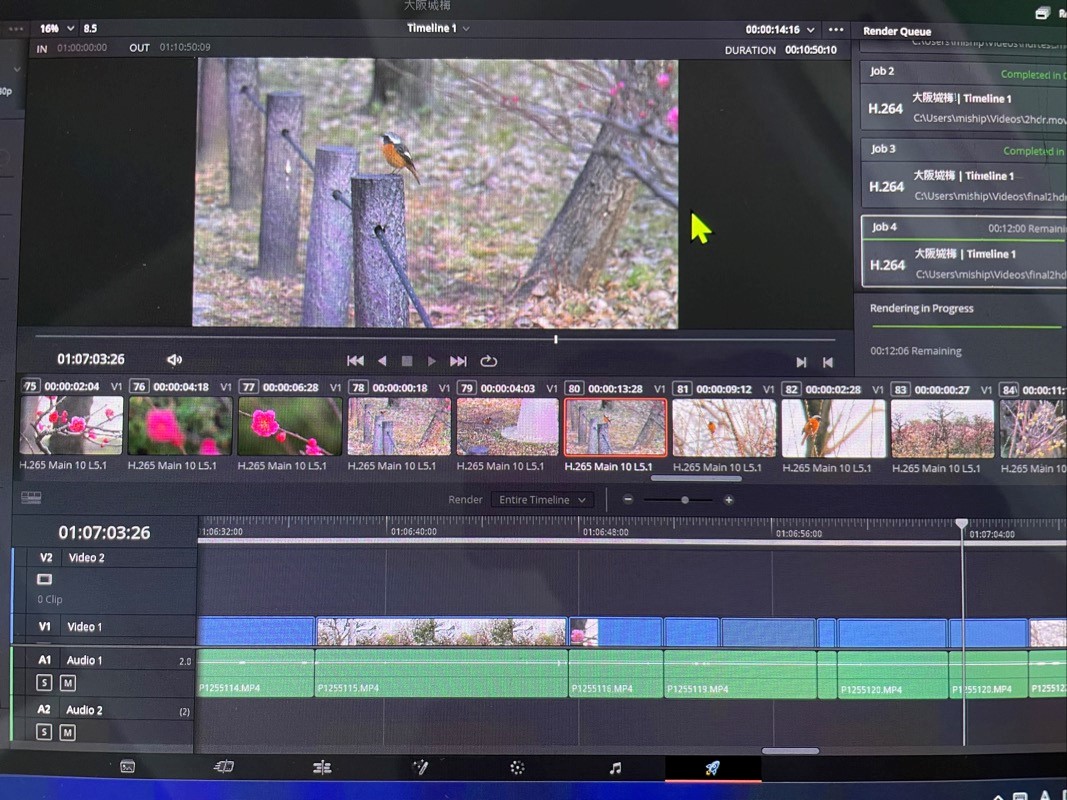The width and height of the screenshot is (1067, 800).
Task: Open the Render Entire Timeline dropdown
Action: (x=543, y=500)
